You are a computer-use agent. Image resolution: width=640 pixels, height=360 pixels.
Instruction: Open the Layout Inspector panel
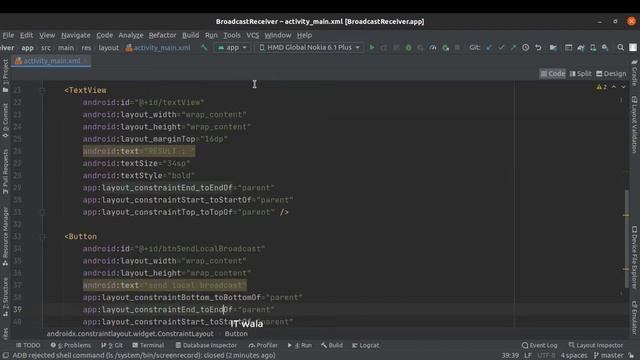[596, 345]
